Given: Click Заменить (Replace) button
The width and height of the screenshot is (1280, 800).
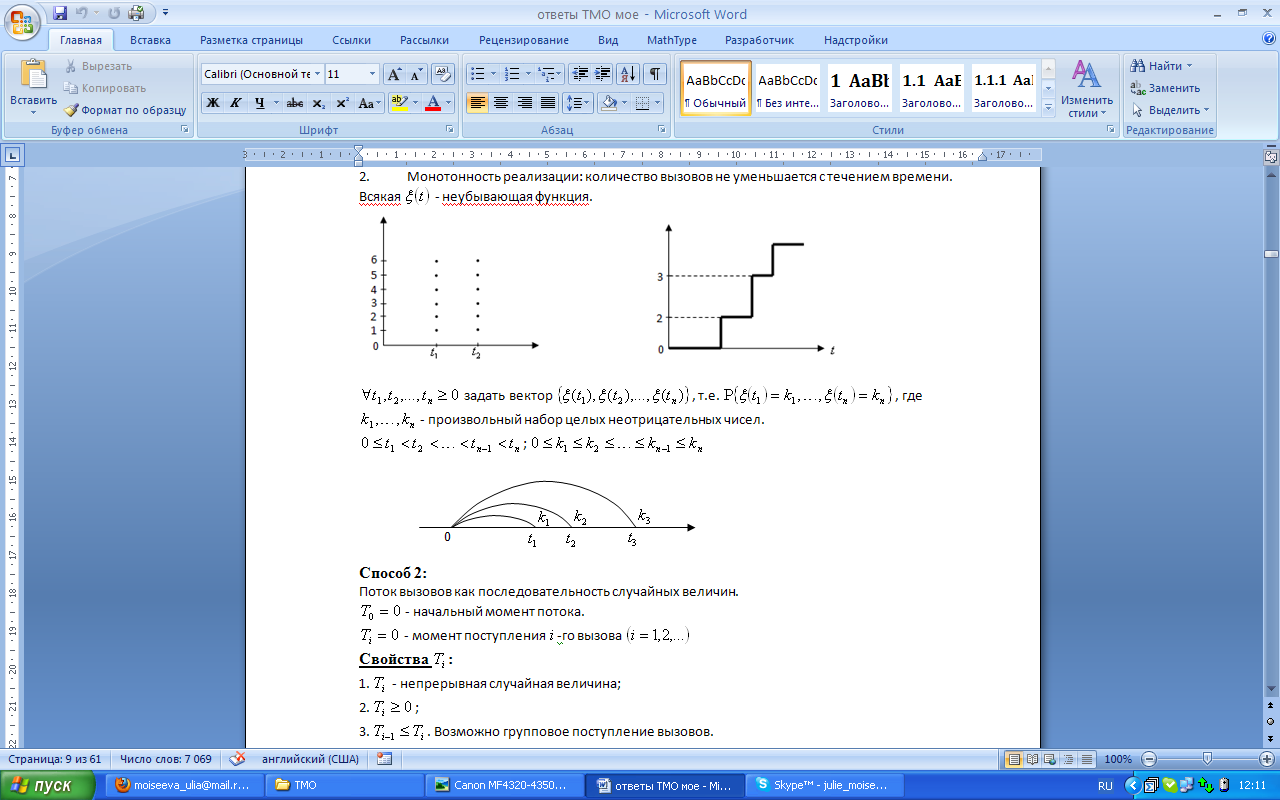Looking at the screenshot, I should pyautogui.click(x=1165, y=88).
